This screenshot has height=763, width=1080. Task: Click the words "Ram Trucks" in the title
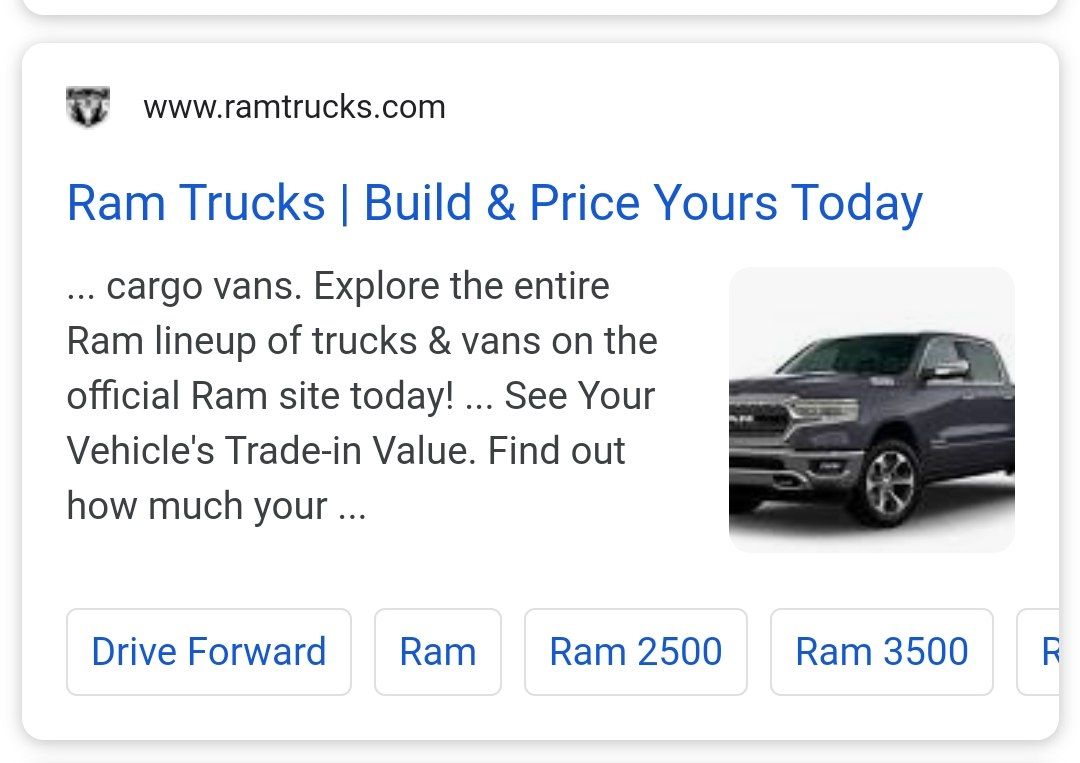point(196,203)
